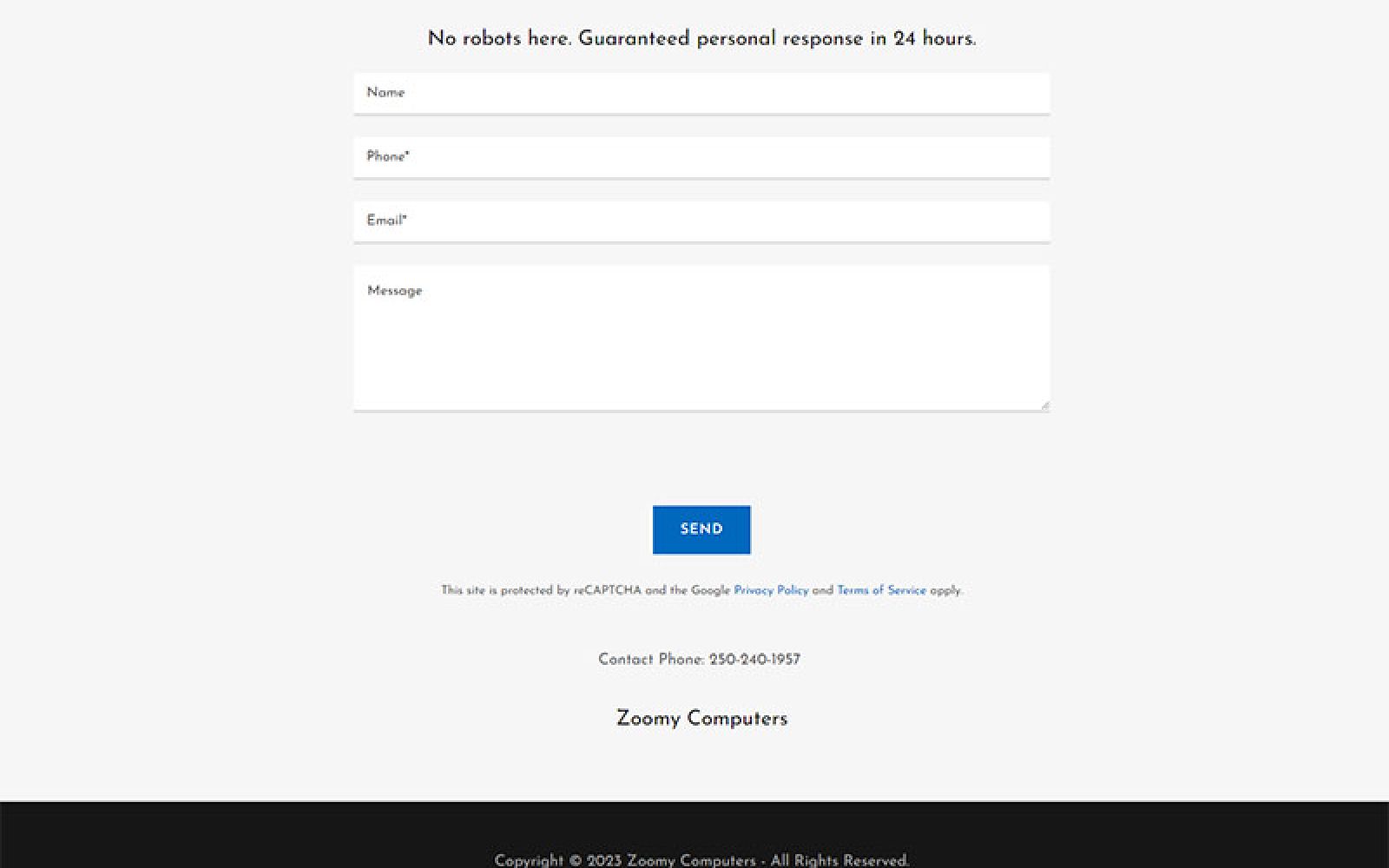Select the Email* input field

701,221
